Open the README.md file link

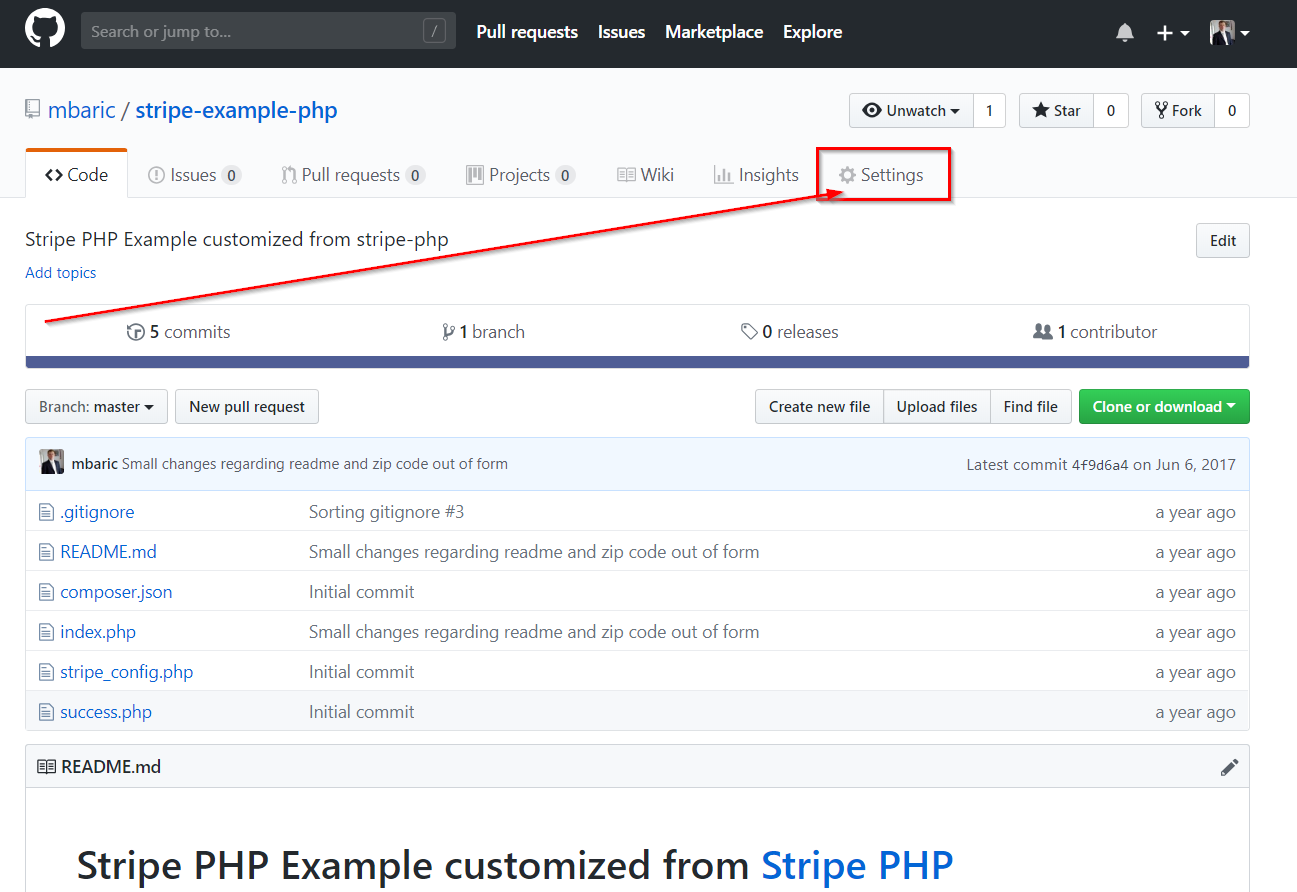point(108,552)
